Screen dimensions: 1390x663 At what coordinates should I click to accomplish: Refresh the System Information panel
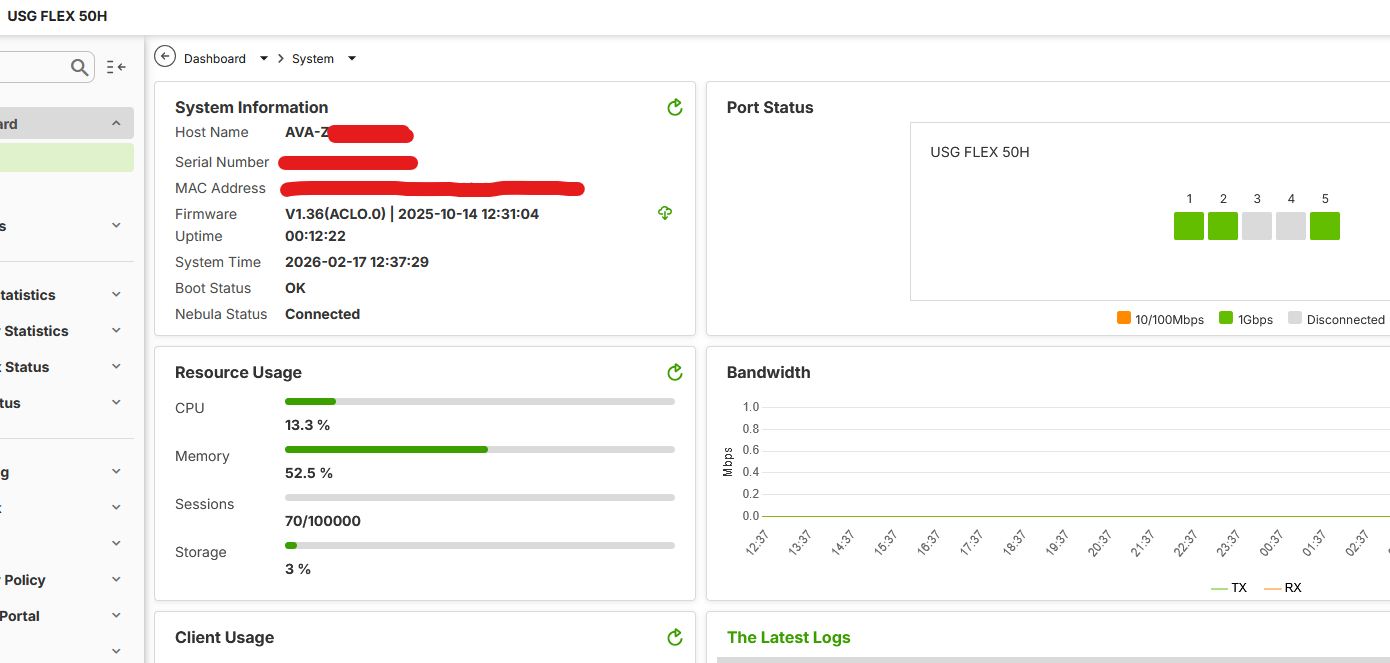click(675, 107)
